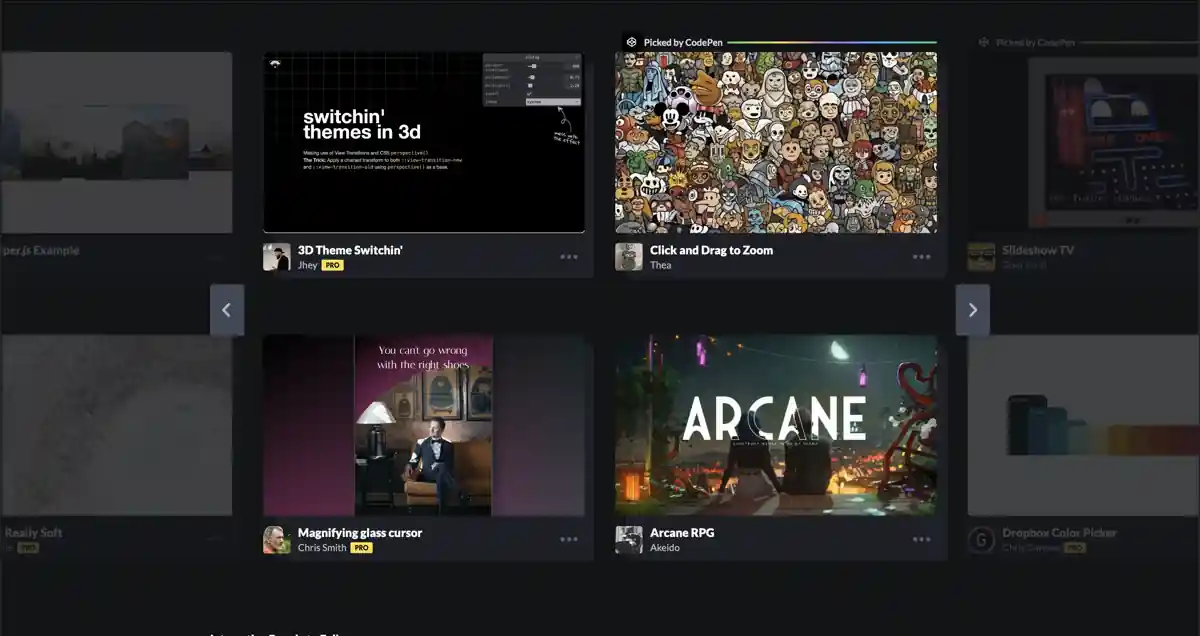
Task: Go to the previous set of pens
Action: click(x=227, y=310)
